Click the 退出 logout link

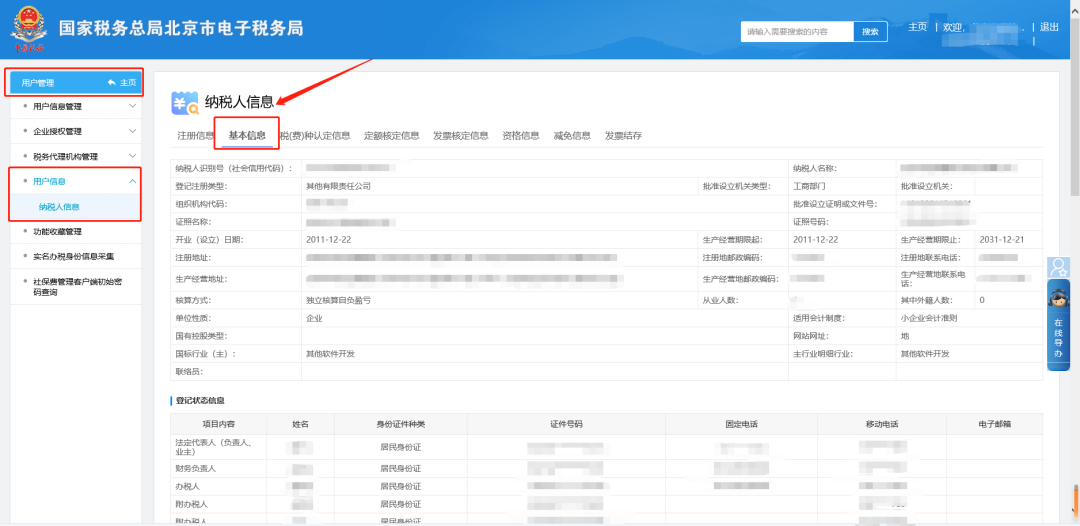[1049, 27]
